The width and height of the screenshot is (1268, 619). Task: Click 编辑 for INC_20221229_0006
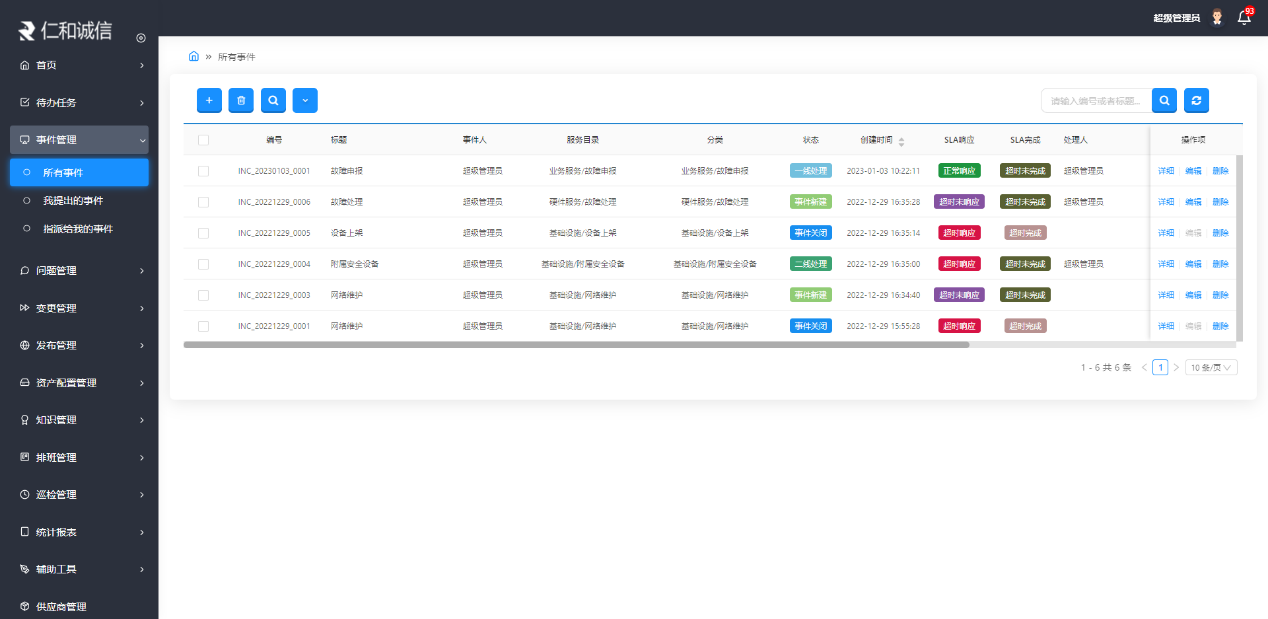(1193, 202)
